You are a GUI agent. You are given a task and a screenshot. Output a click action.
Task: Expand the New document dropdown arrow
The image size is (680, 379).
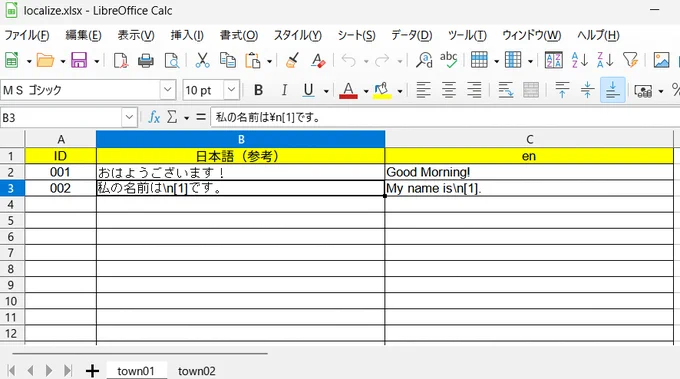[29, 61]
